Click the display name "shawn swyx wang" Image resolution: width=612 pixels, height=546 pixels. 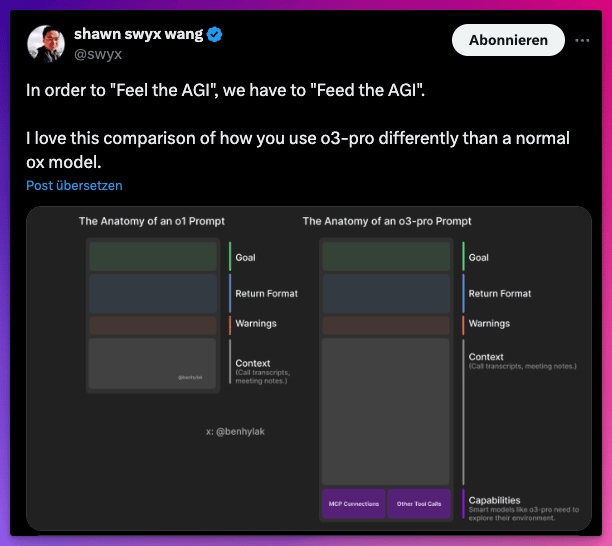(x=138, y=35)
